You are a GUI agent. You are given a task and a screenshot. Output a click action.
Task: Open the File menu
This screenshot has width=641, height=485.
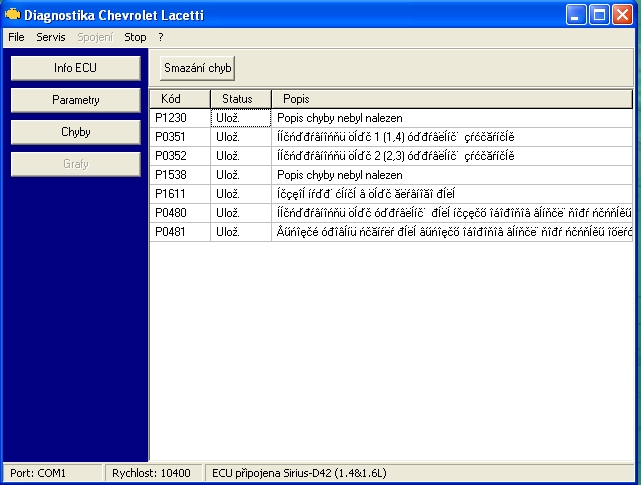pos(16,37)
